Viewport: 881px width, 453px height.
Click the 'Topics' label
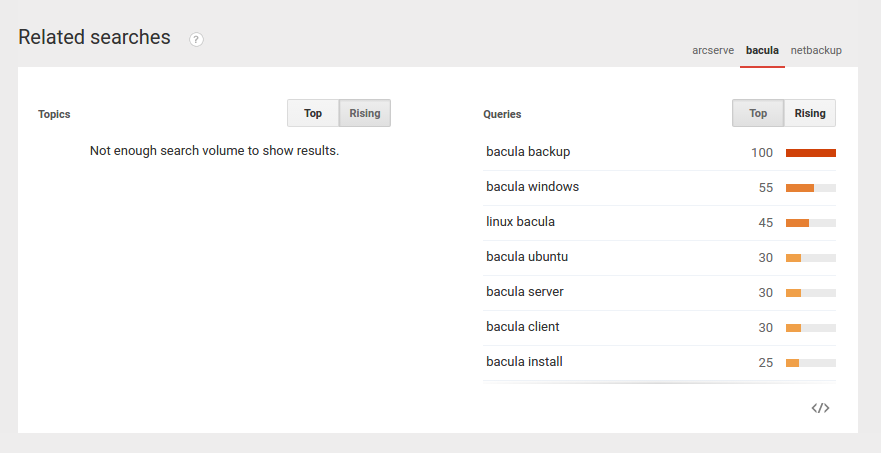[x=54, y=114]
